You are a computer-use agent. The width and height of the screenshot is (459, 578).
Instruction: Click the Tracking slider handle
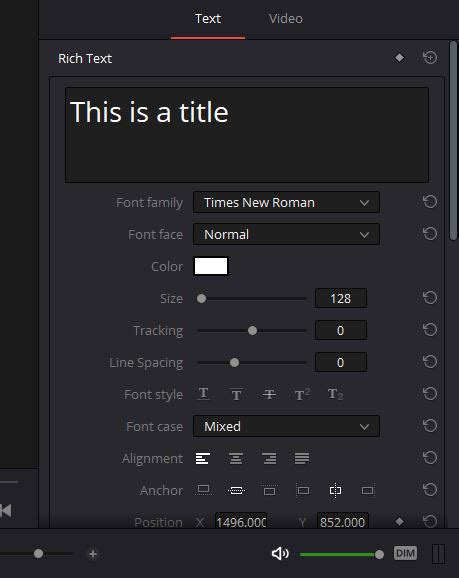pos(253,331)
